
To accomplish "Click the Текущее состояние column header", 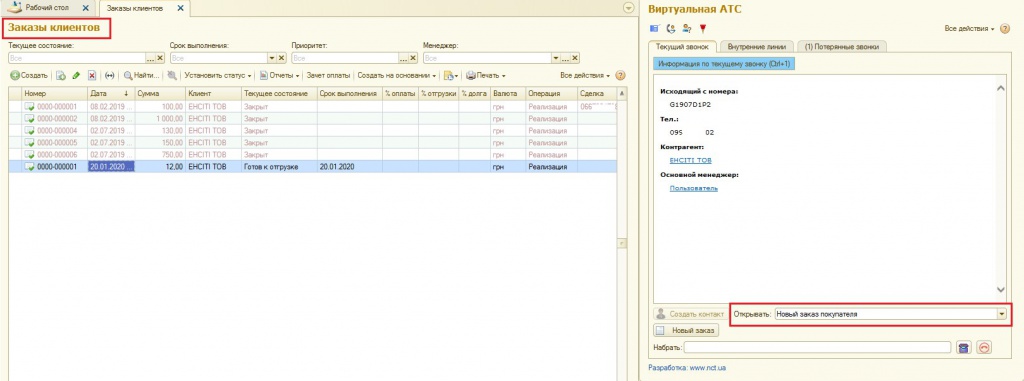I will click(279, 93).
